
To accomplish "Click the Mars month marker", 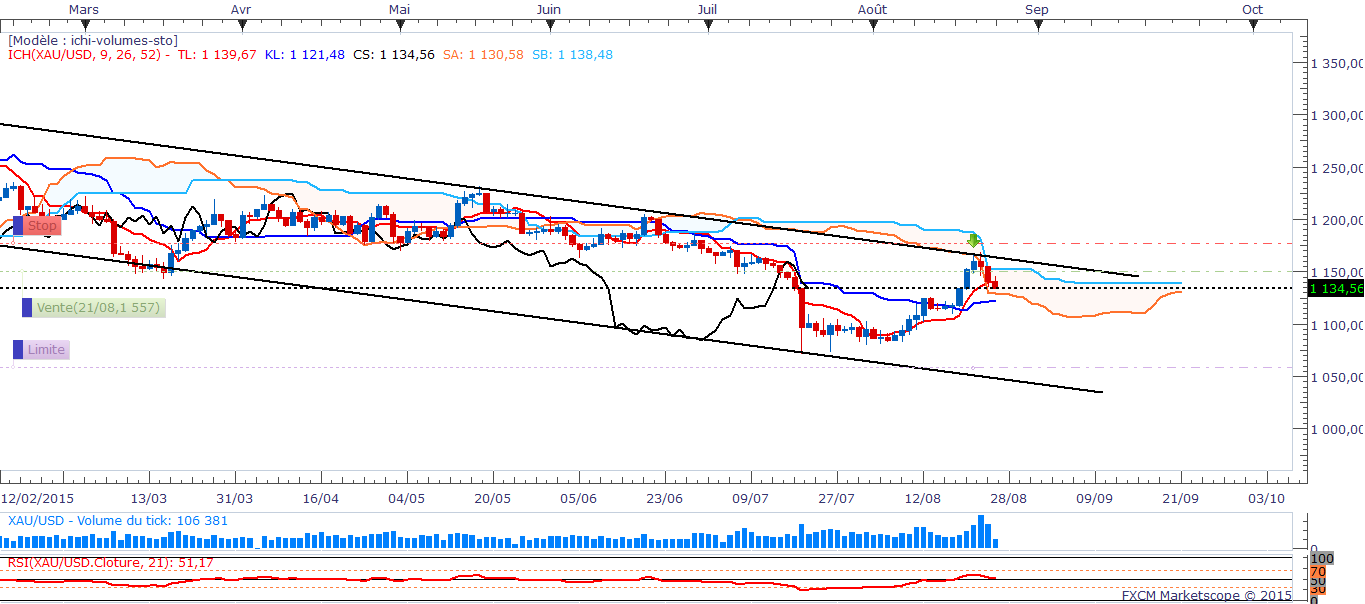I will pyautogui.click(x=85, y=9).
